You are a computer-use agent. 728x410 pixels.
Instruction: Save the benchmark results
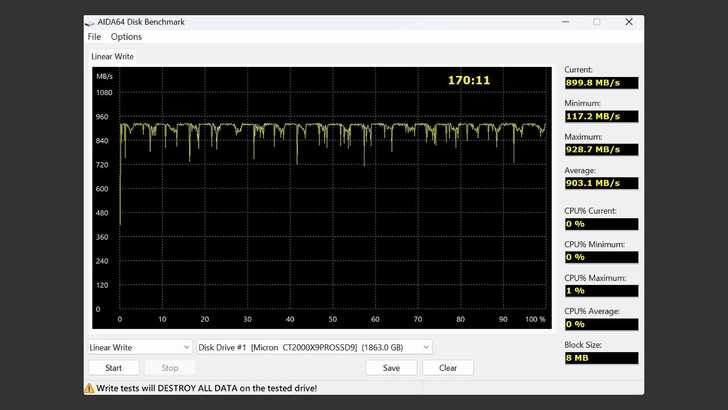coord(391,367)
